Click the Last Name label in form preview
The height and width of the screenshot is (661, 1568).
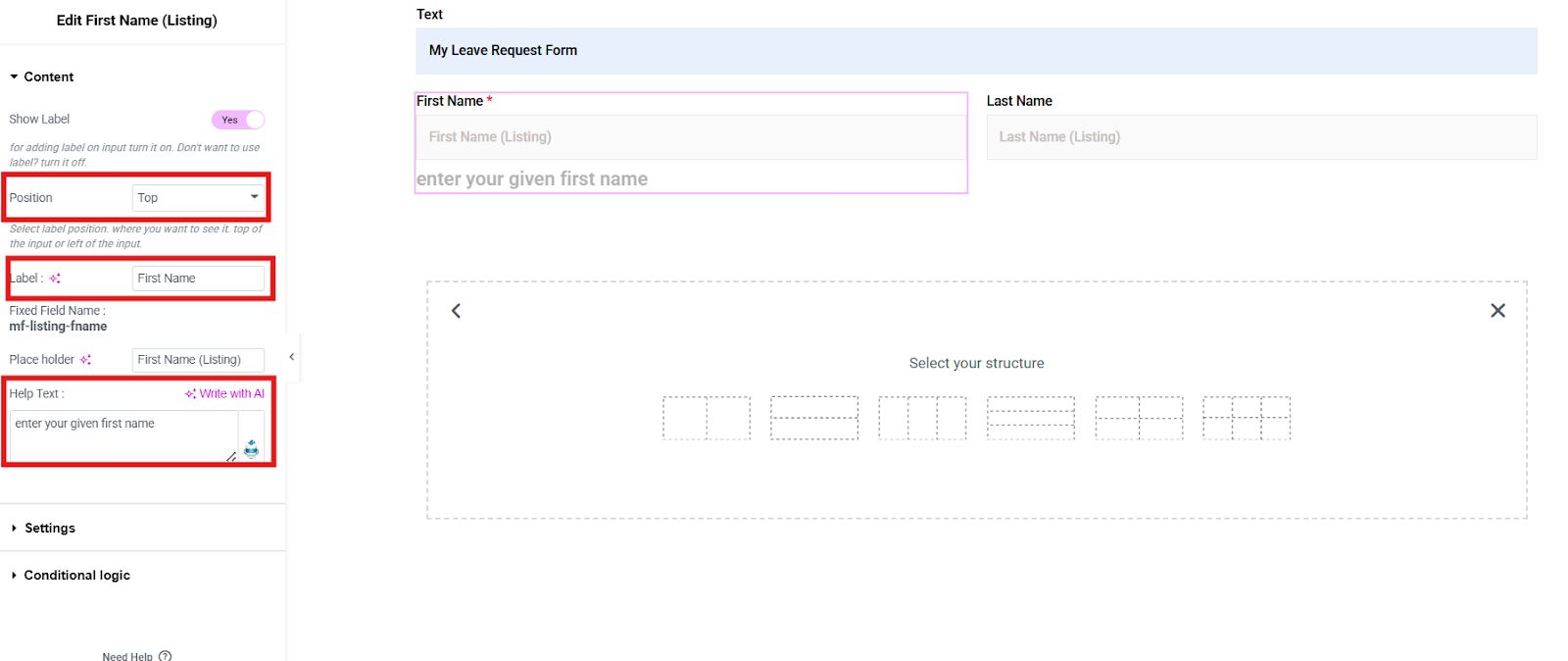[1019, 101]
